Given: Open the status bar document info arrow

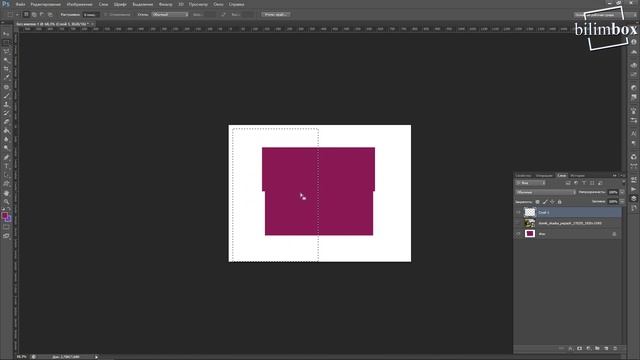Looking at the screenshot, I should pos(97,357).
